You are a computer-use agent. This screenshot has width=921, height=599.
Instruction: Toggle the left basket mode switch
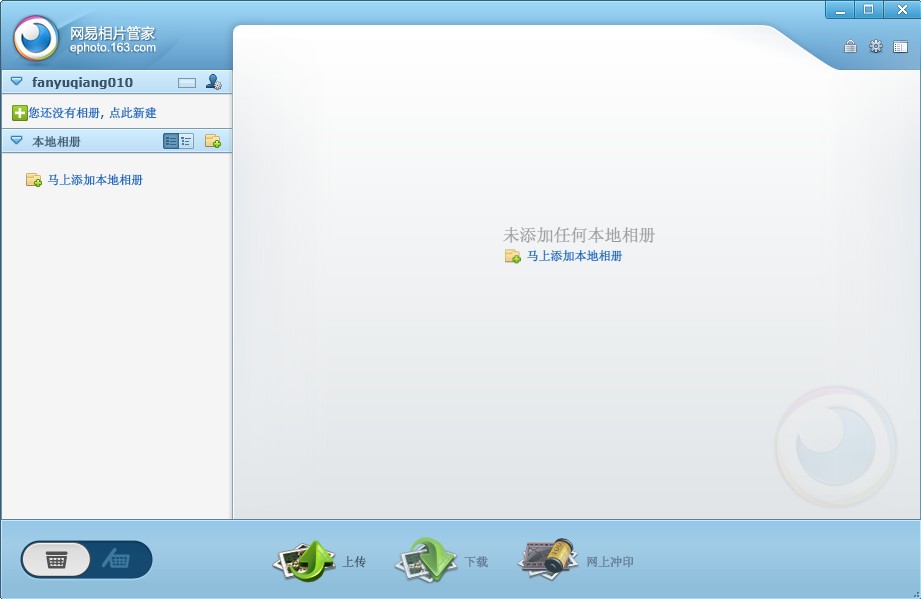(56, 560)
